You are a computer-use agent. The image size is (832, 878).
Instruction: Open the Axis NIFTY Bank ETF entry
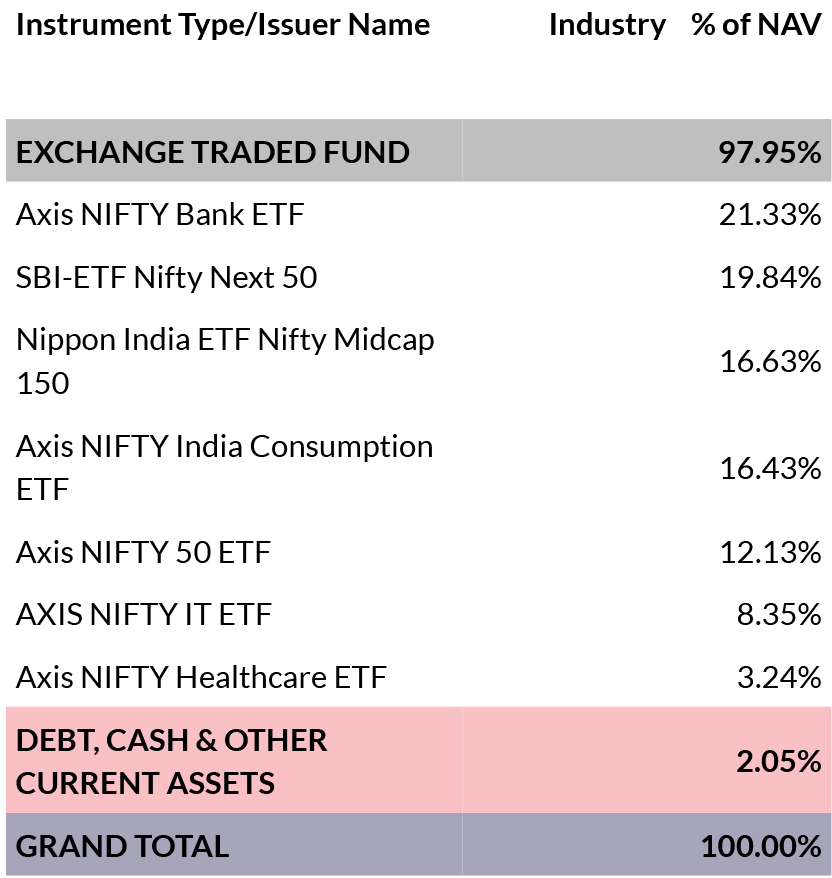coord(160,214)
